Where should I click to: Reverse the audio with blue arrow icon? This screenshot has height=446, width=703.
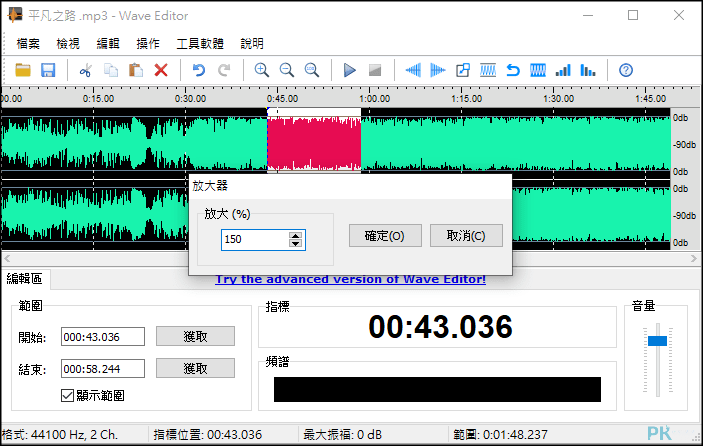[513, 70]
